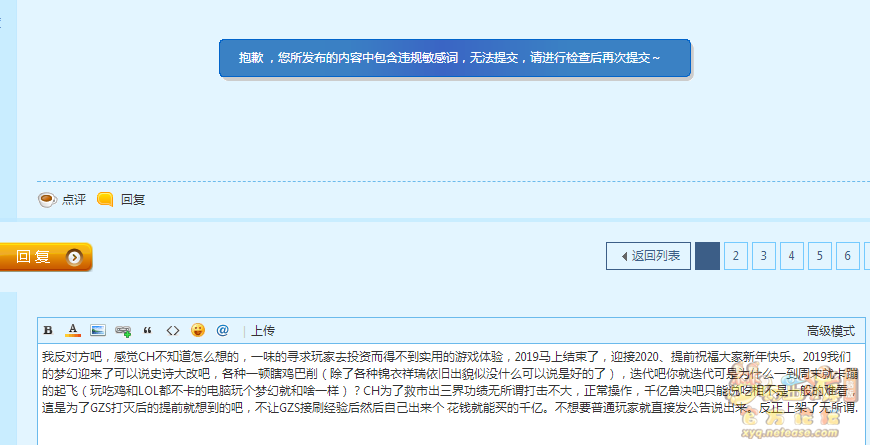Toggle bold text formatting in editor
The image size is (870, 445).
point(48,330)
